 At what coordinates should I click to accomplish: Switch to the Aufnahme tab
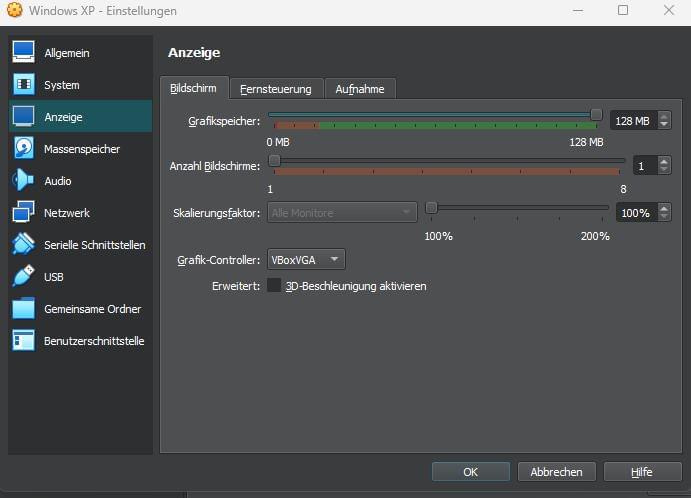click(x=360, y=89)
